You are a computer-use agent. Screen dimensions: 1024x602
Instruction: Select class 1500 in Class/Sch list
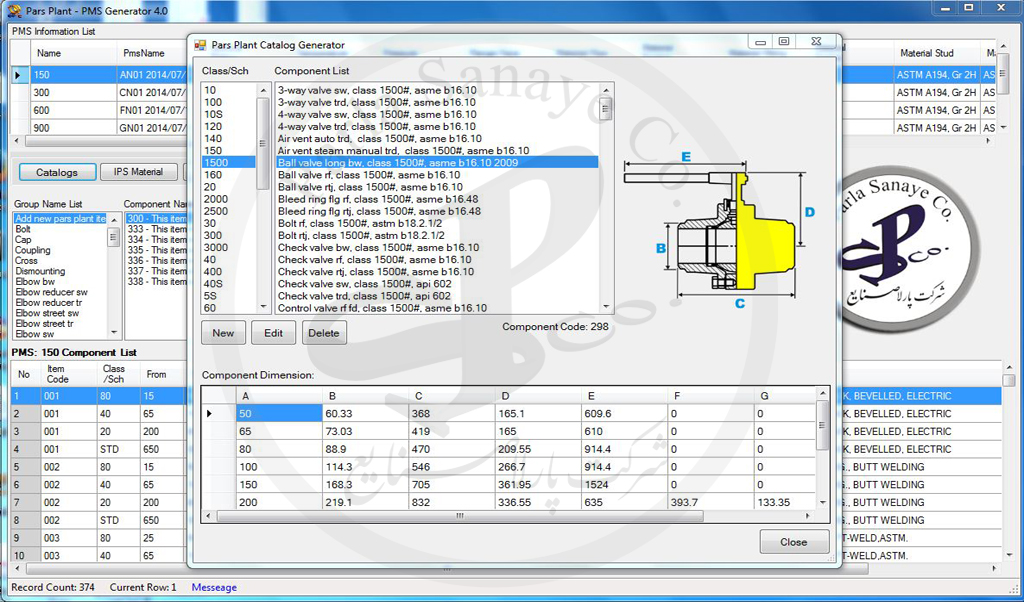pyautogui.click(x=229, y=163)
